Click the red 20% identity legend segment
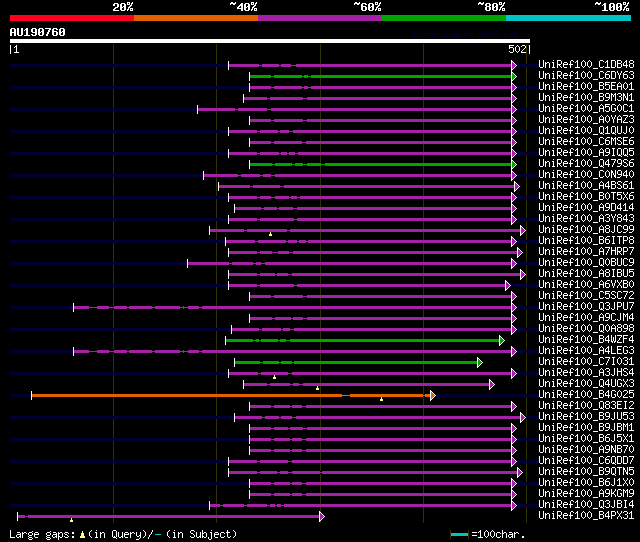Image resolution: width=640 pixels, height=542 pixels. click(x=72, y=18)
